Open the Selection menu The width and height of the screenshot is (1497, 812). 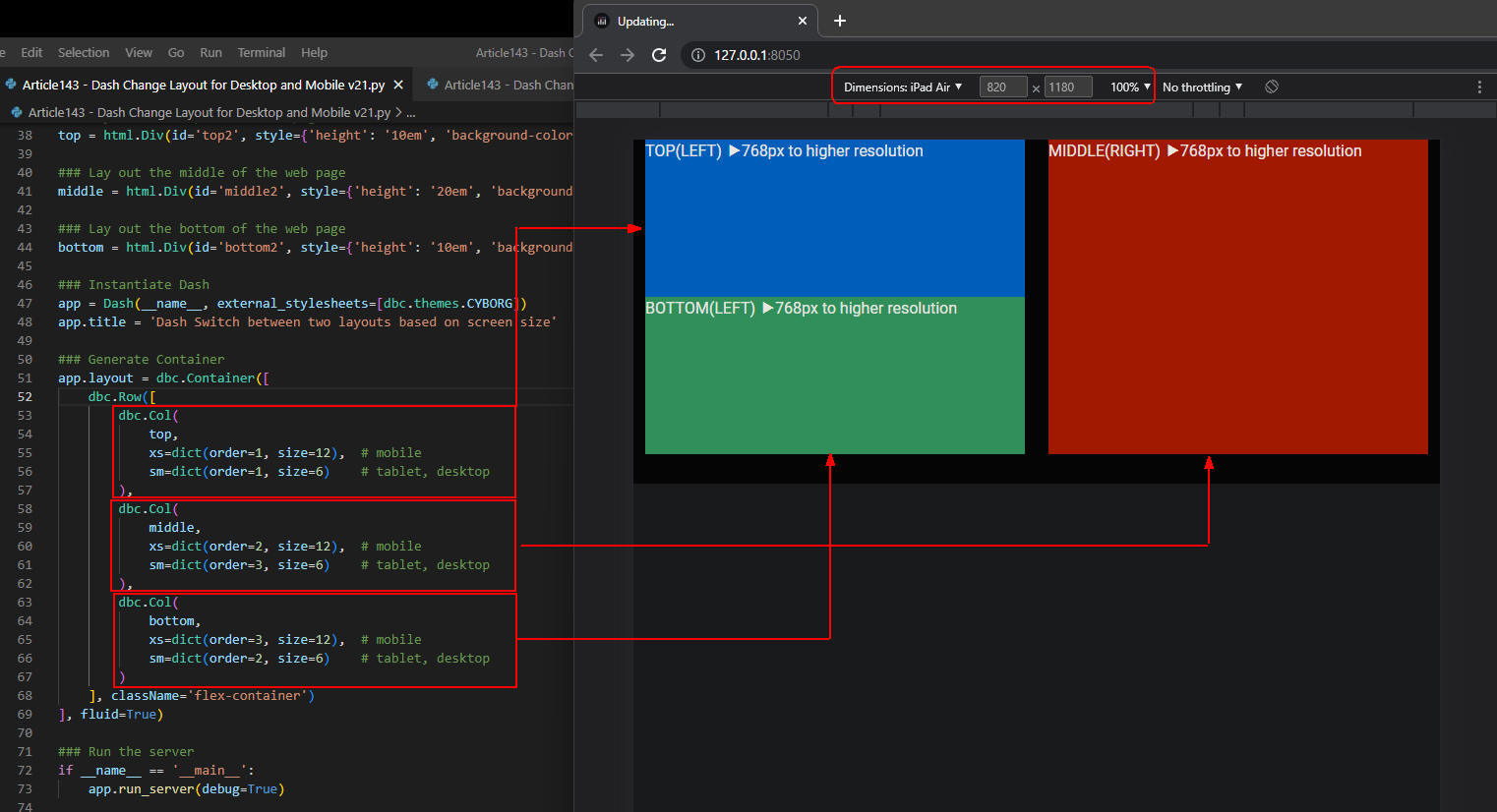(x=84, y=52)
